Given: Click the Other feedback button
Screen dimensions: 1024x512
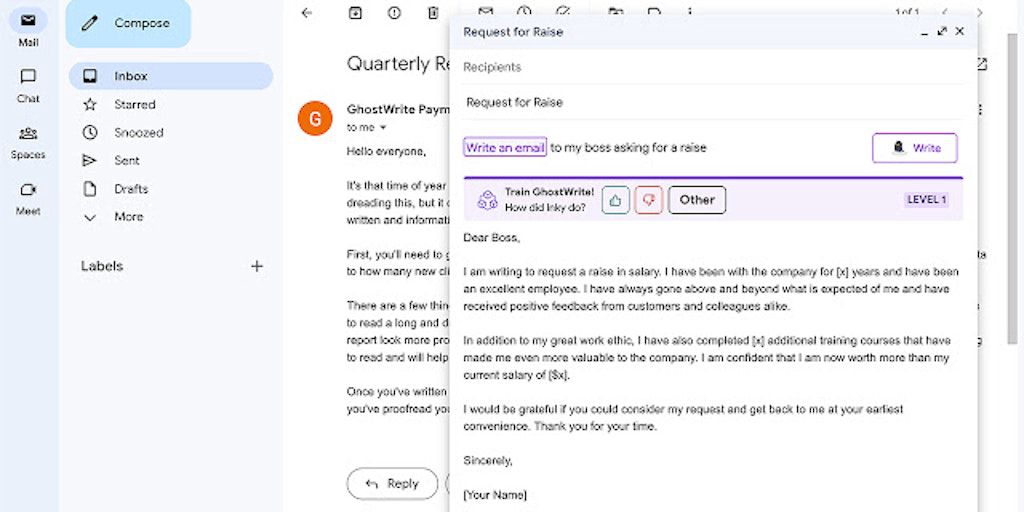Looking at the screenshot, I should [x=697, y=200].
